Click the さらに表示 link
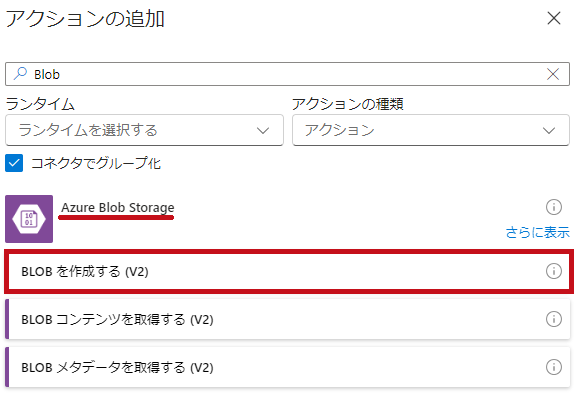The image size is (576, 393). point(538,232)
